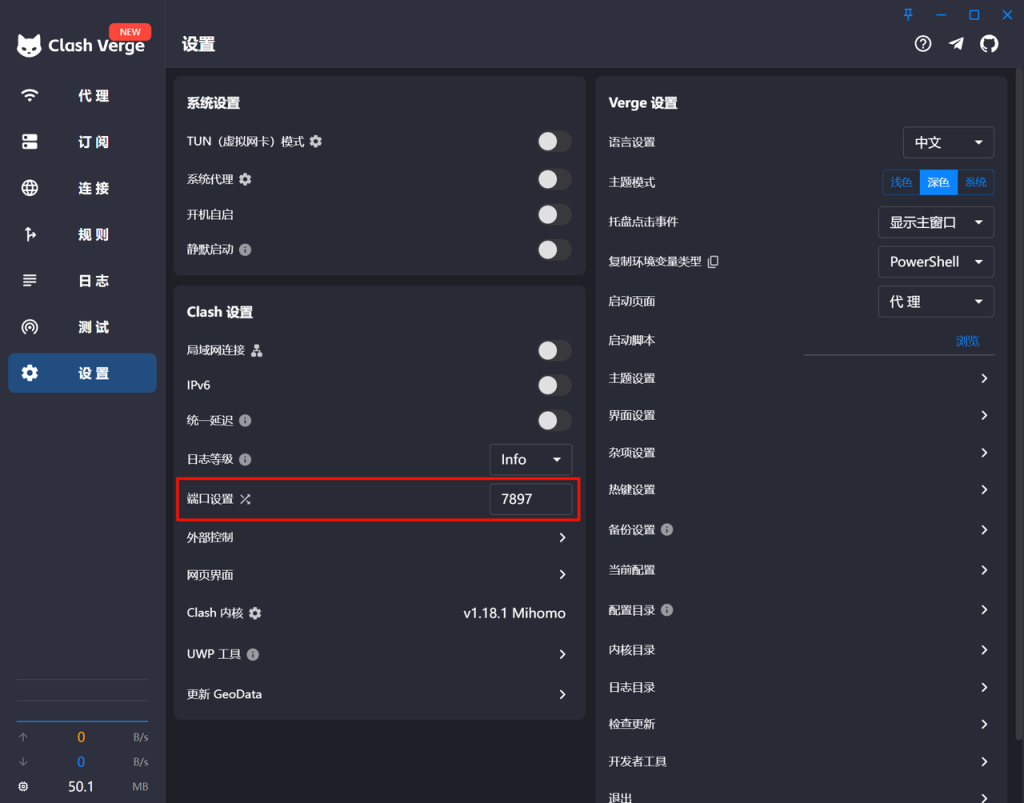Click the Telegram channel icon
The width and height of the screenshot is (1024, 803).
956,44
